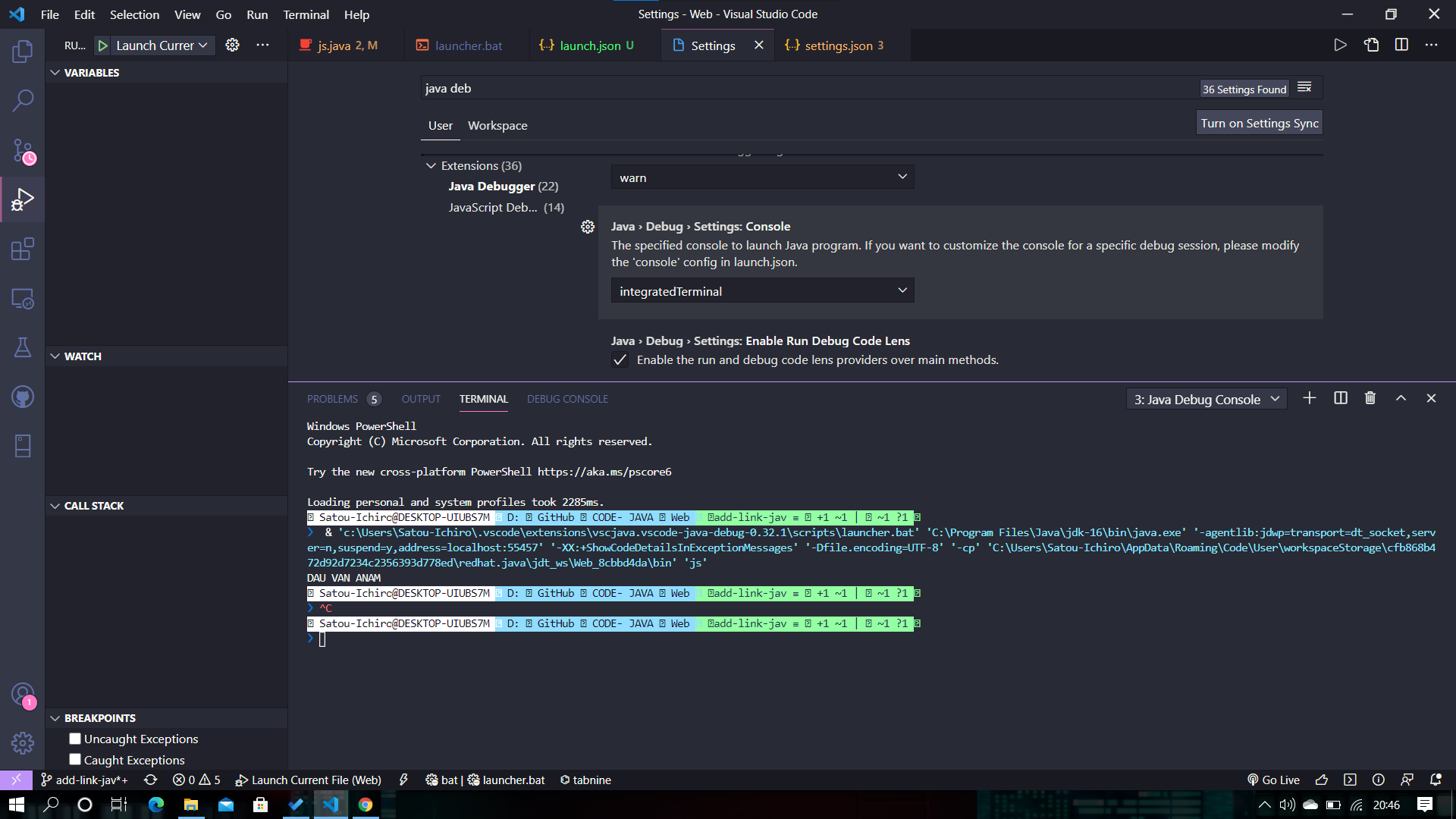Viewport: 1456px width, 819px height.
Task: Close the terminal panel
Action: point(1431,399)
